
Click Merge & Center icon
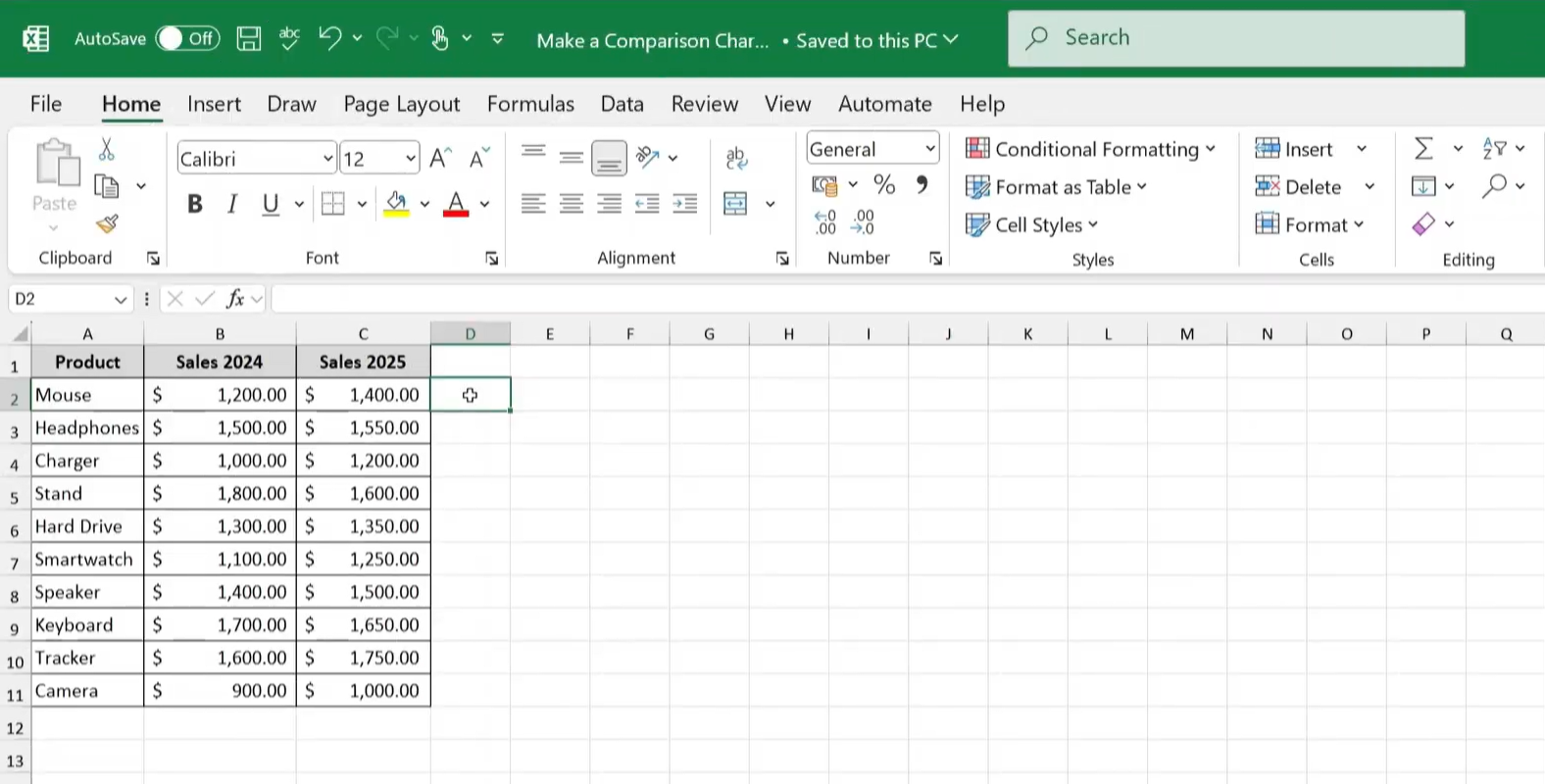[735, 204]
